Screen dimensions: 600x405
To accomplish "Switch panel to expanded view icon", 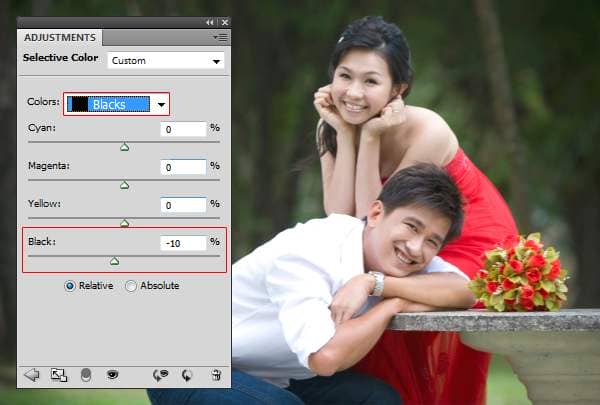I will coord(59,375).
